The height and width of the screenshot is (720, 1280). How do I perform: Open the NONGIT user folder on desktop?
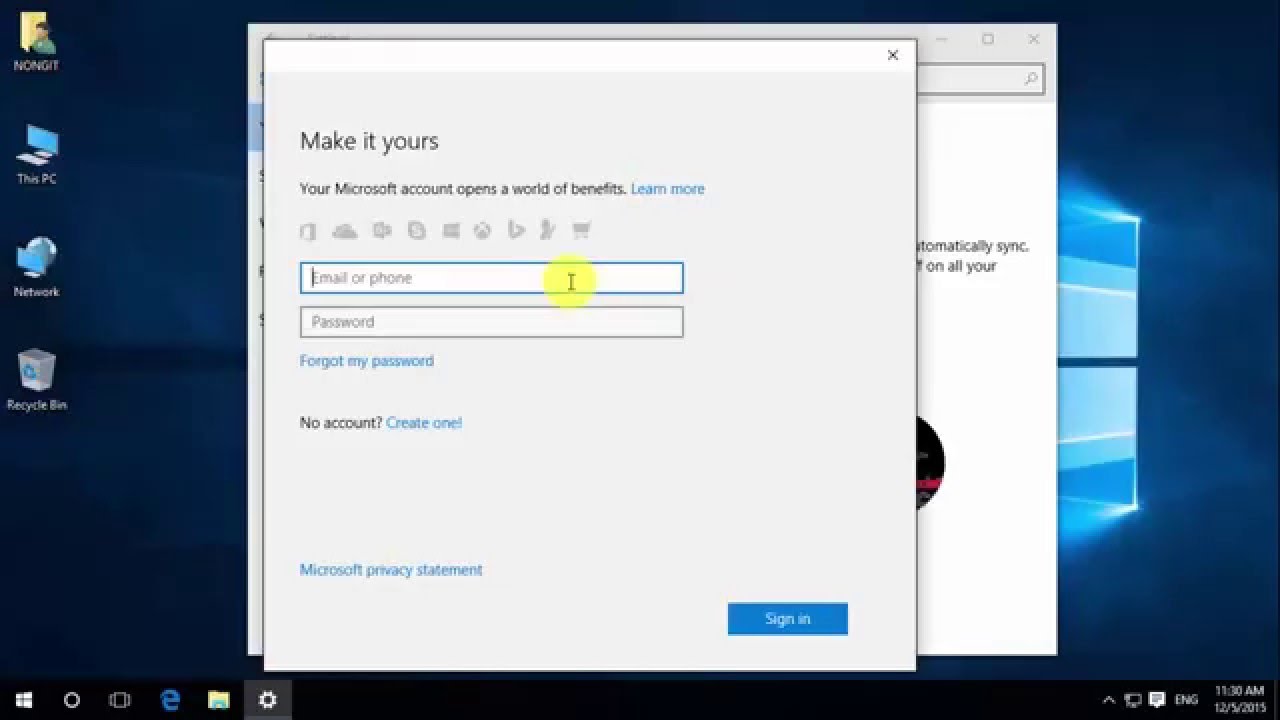(37, 43)
